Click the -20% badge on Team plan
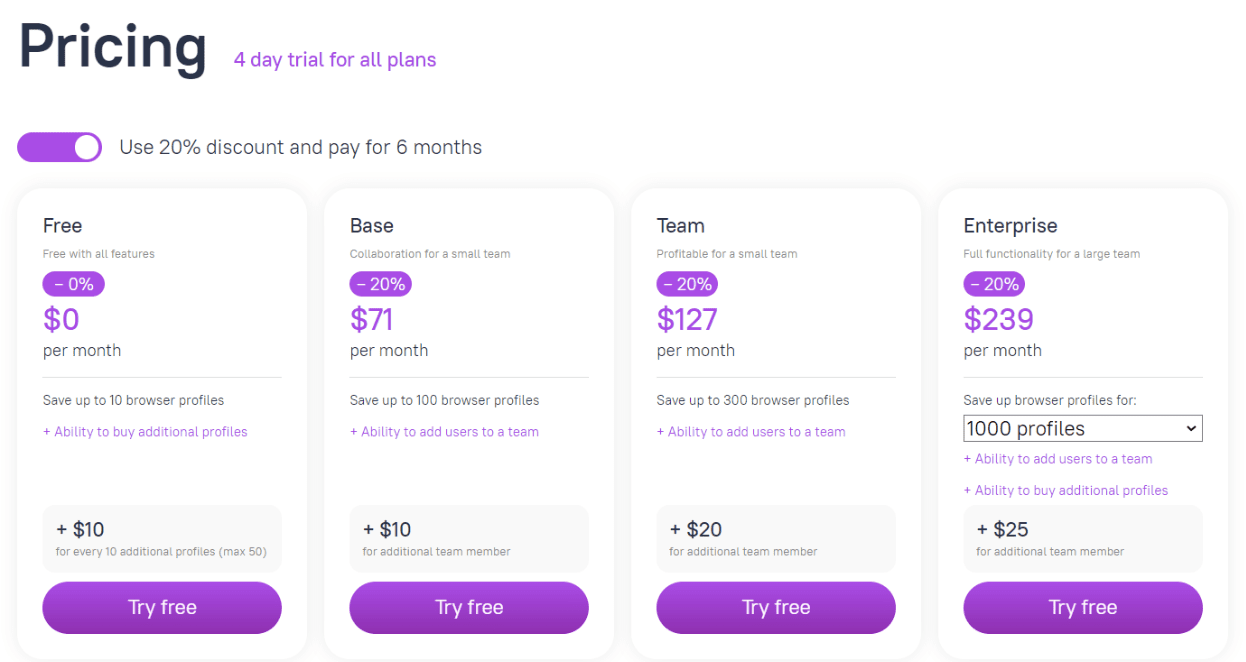Image resolution: width=1246 pixels, height=662 pixels. click(x=687, y=284)
